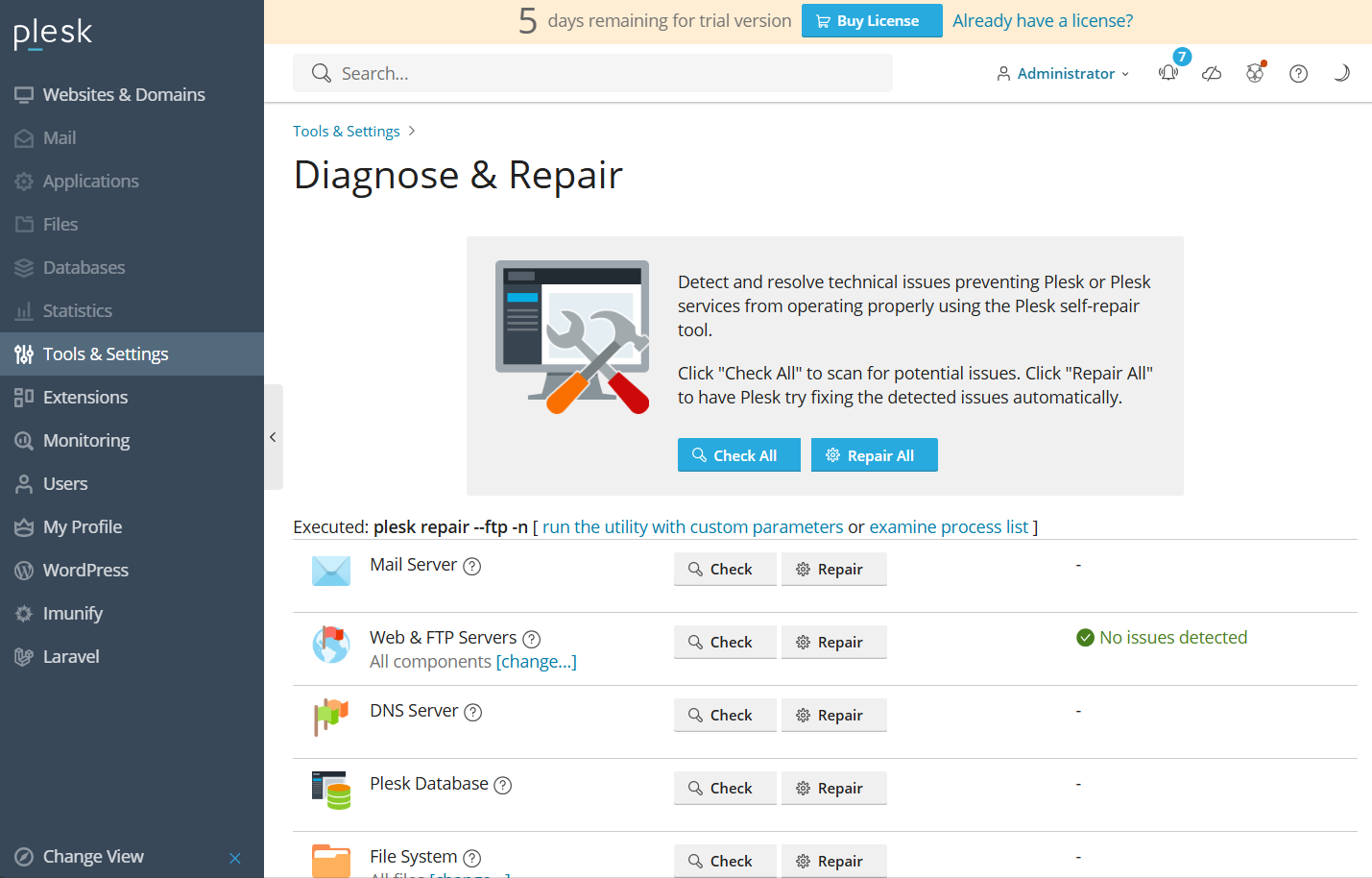
Task: Open File System help tooltip icon
Action: click(x=472, y=858)
